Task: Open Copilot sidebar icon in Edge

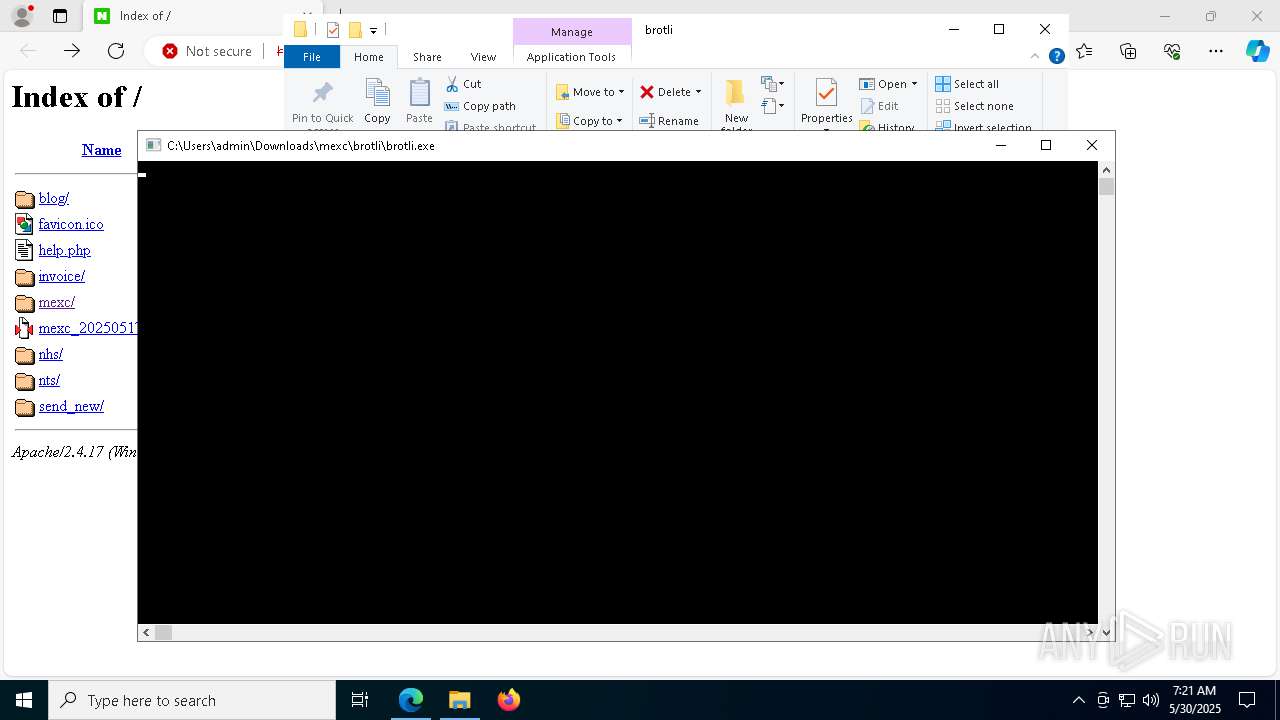Action: (x=1258, y=51)
